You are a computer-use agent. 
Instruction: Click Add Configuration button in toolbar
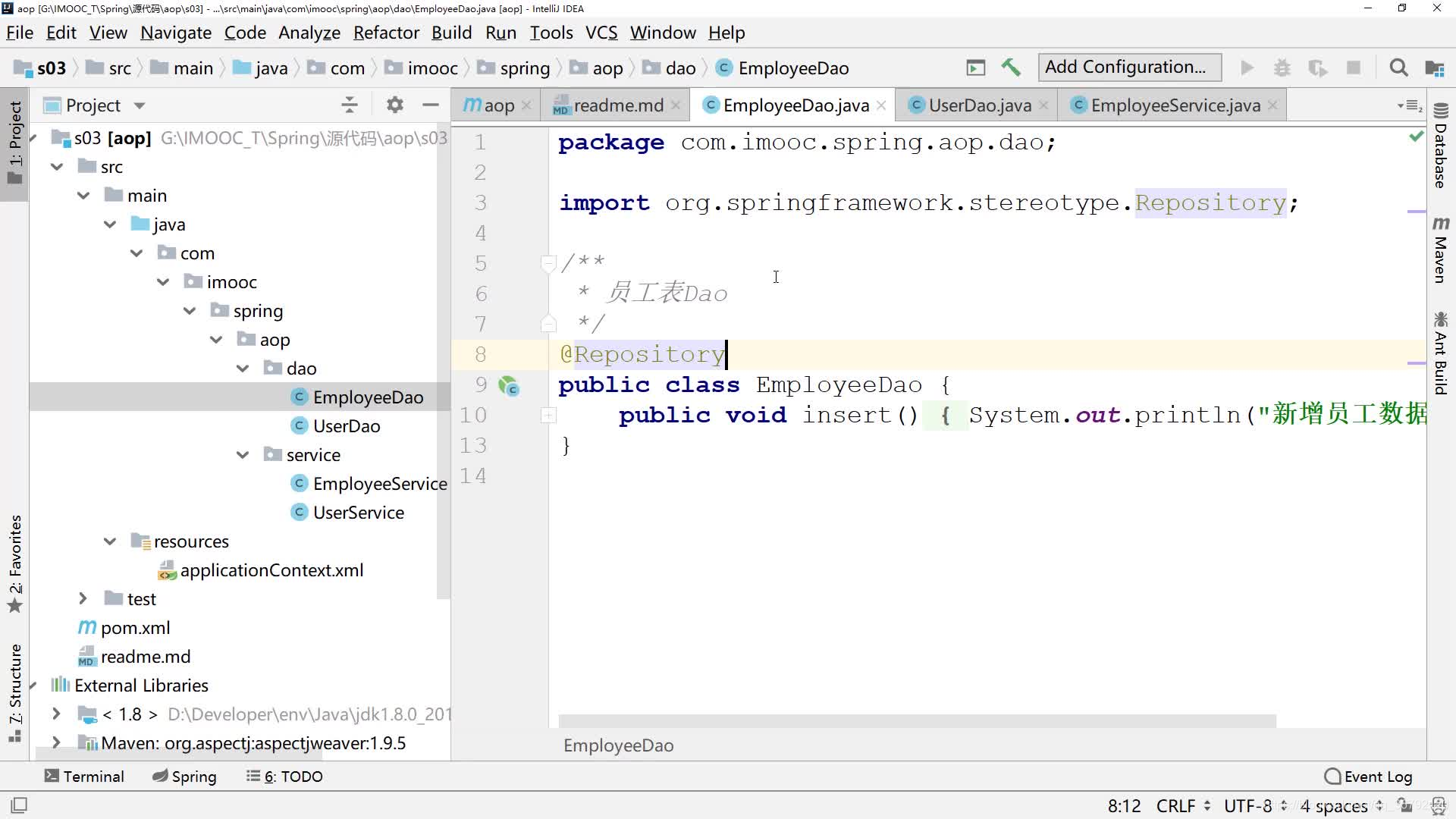tap(1127, 67)
